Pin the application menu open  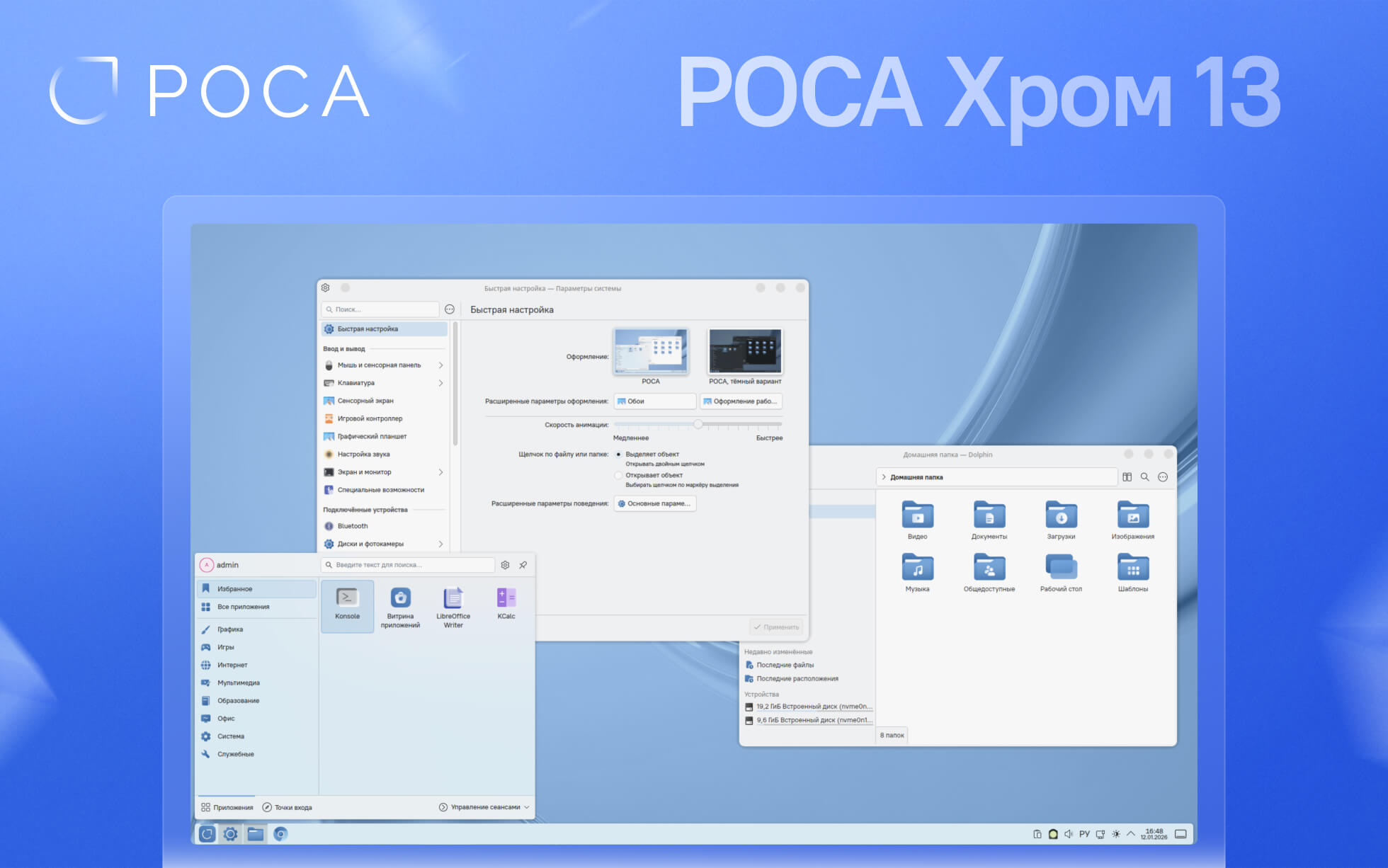coord(523,565)
